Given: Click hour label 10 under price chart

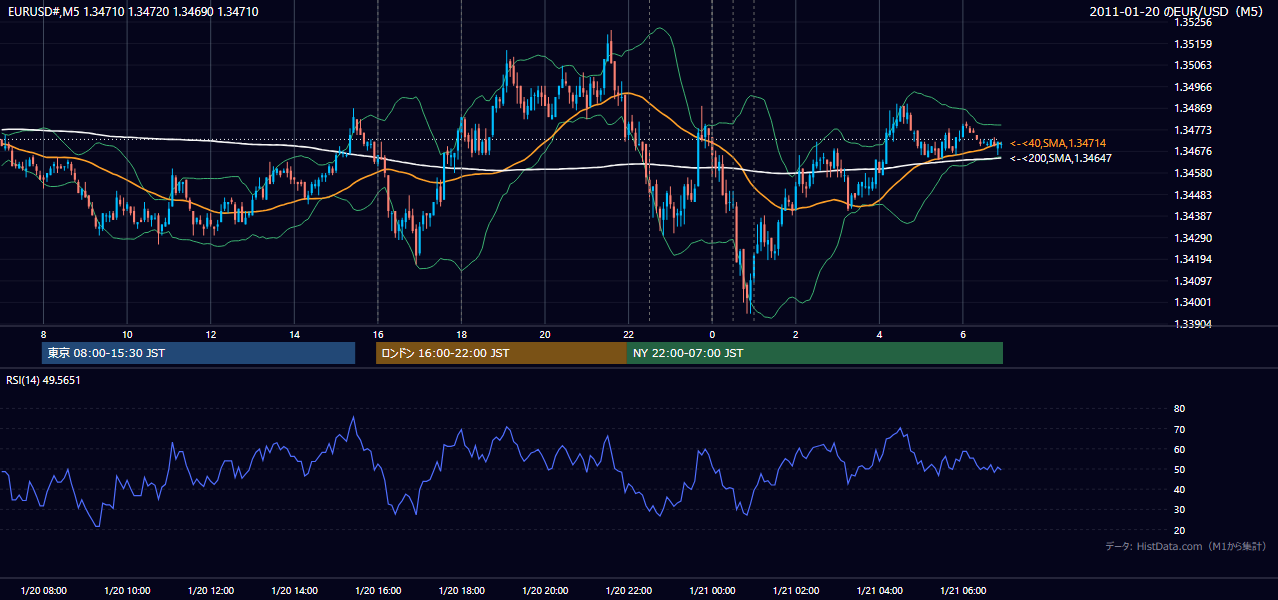Looking at the screenshot, I should click(x=127, y=334).
